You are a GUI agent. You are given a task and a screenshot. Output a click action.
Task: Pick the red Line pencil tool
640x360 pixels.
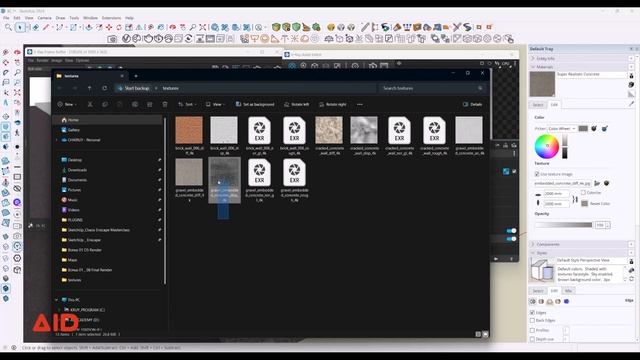[x=46, y=27]
